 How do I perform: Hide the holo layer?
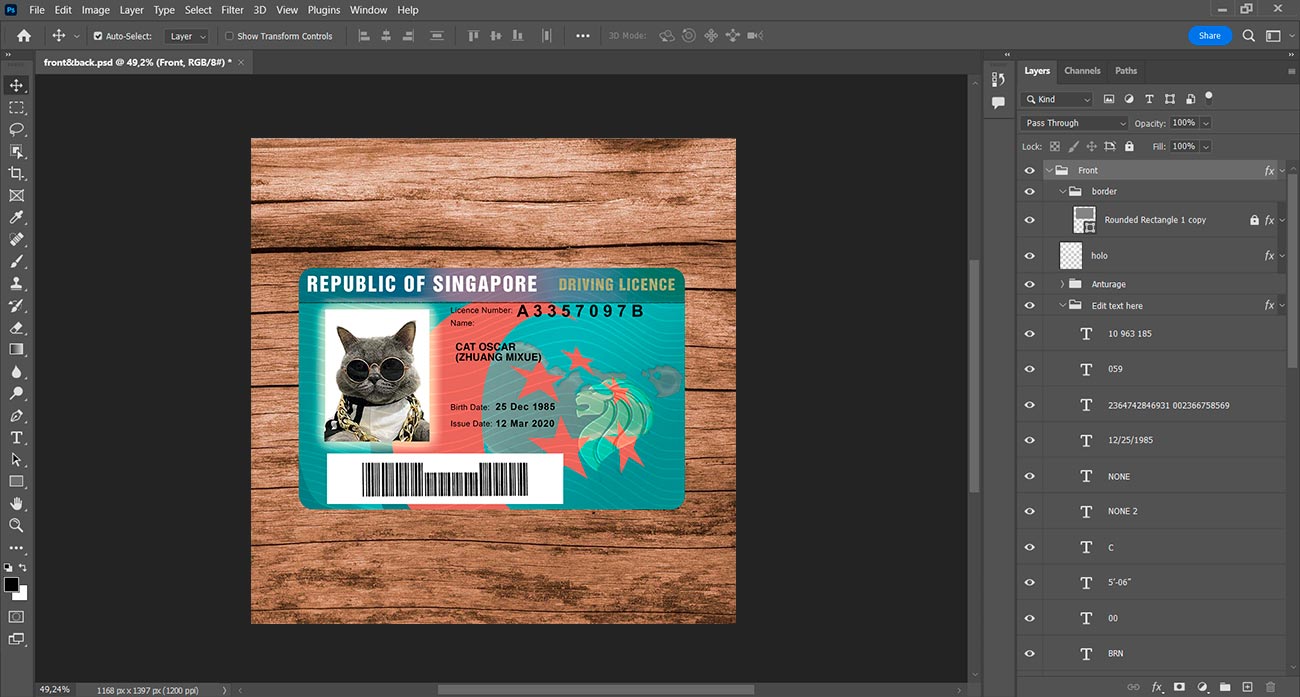(x=1030, y=256)
